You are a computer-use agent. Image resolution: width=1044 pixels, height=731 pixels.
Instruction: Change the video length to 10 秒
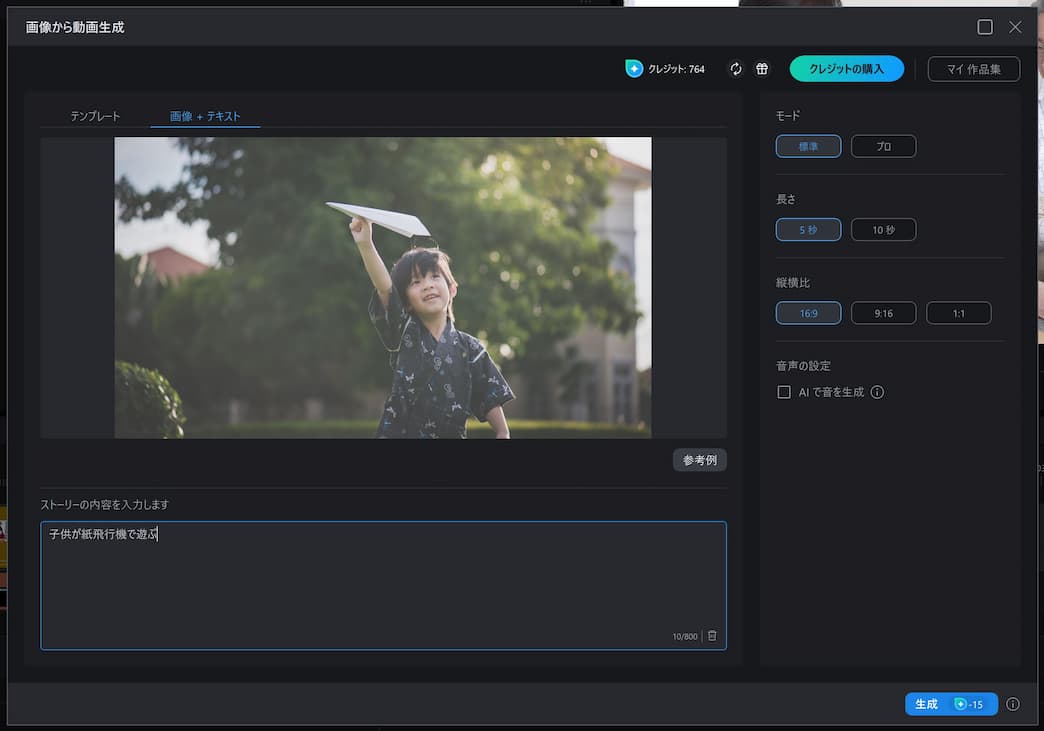(x=882, y=229)
